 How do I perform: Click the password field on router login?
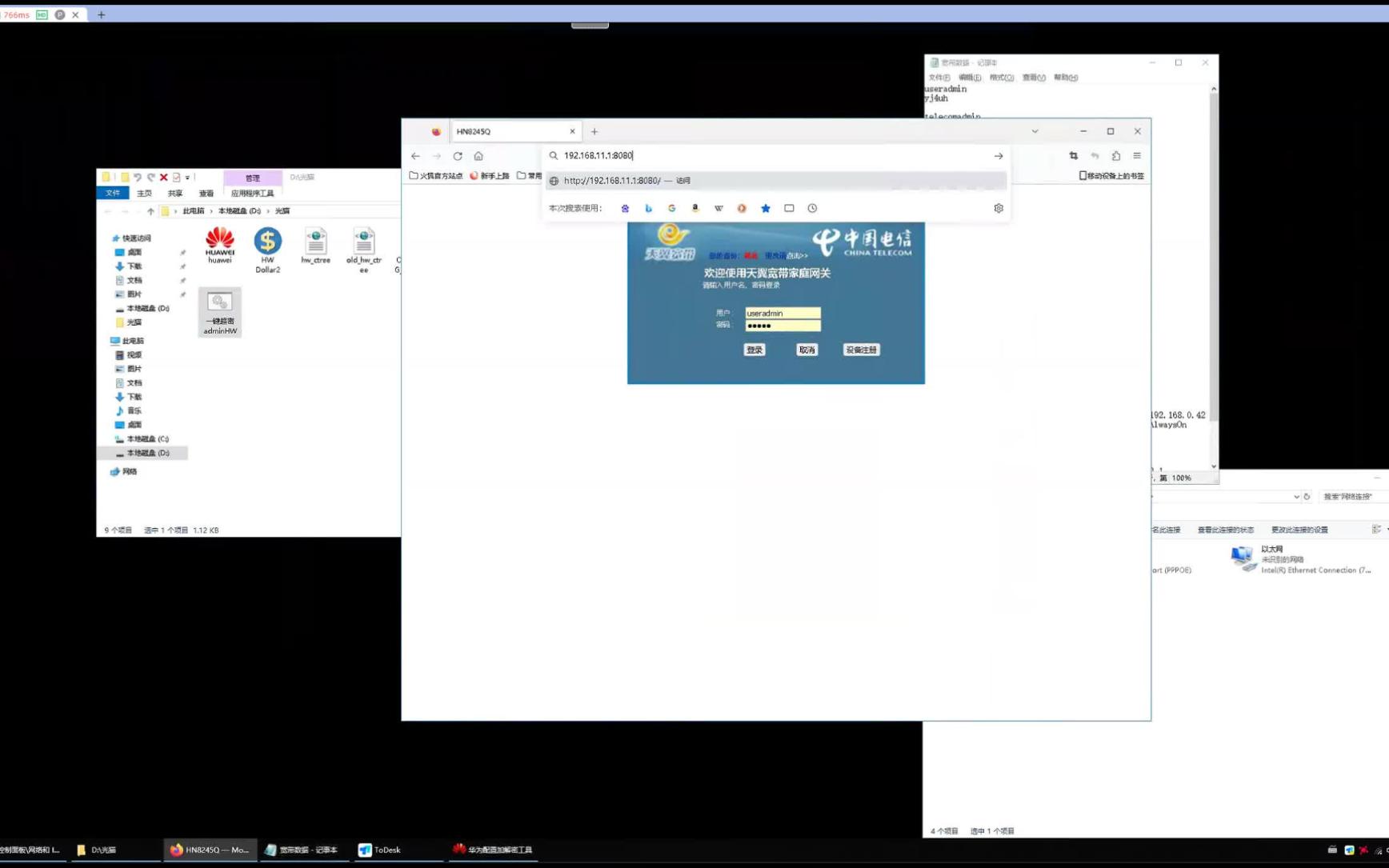783,326
